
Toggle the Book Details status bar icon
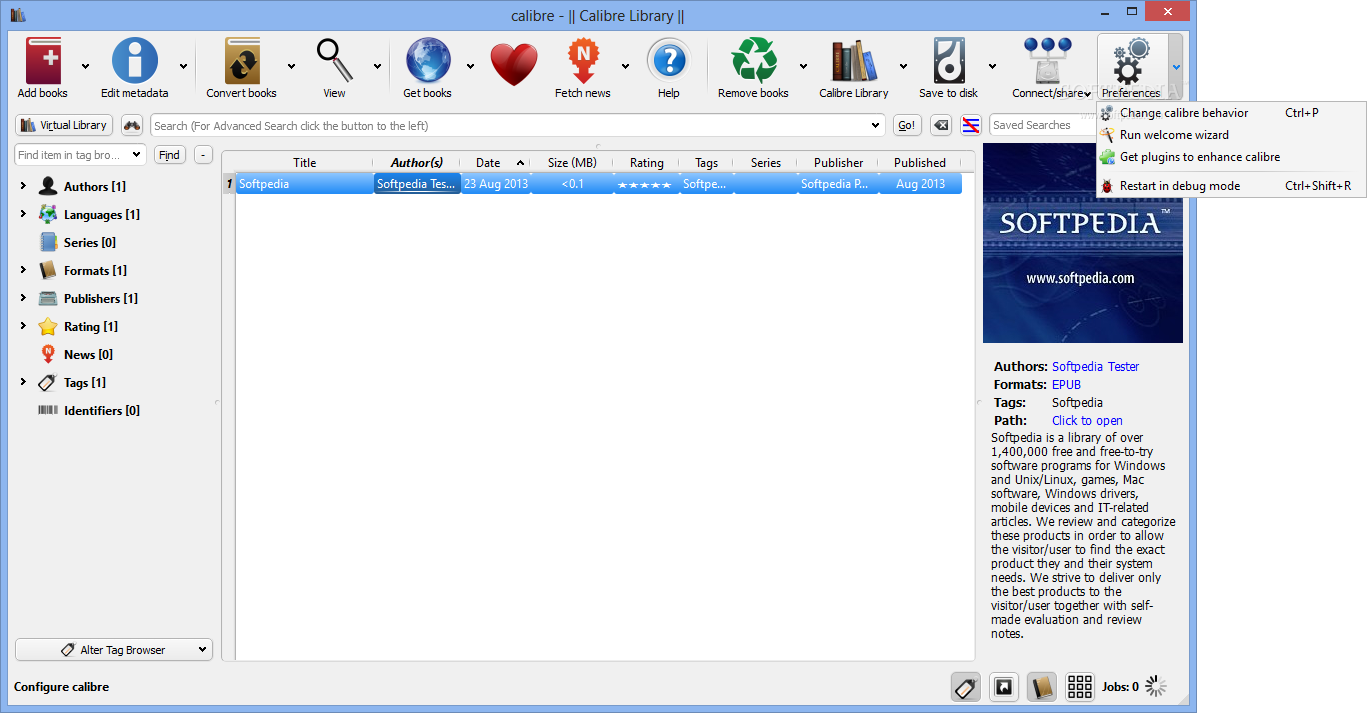point(1042,687)
